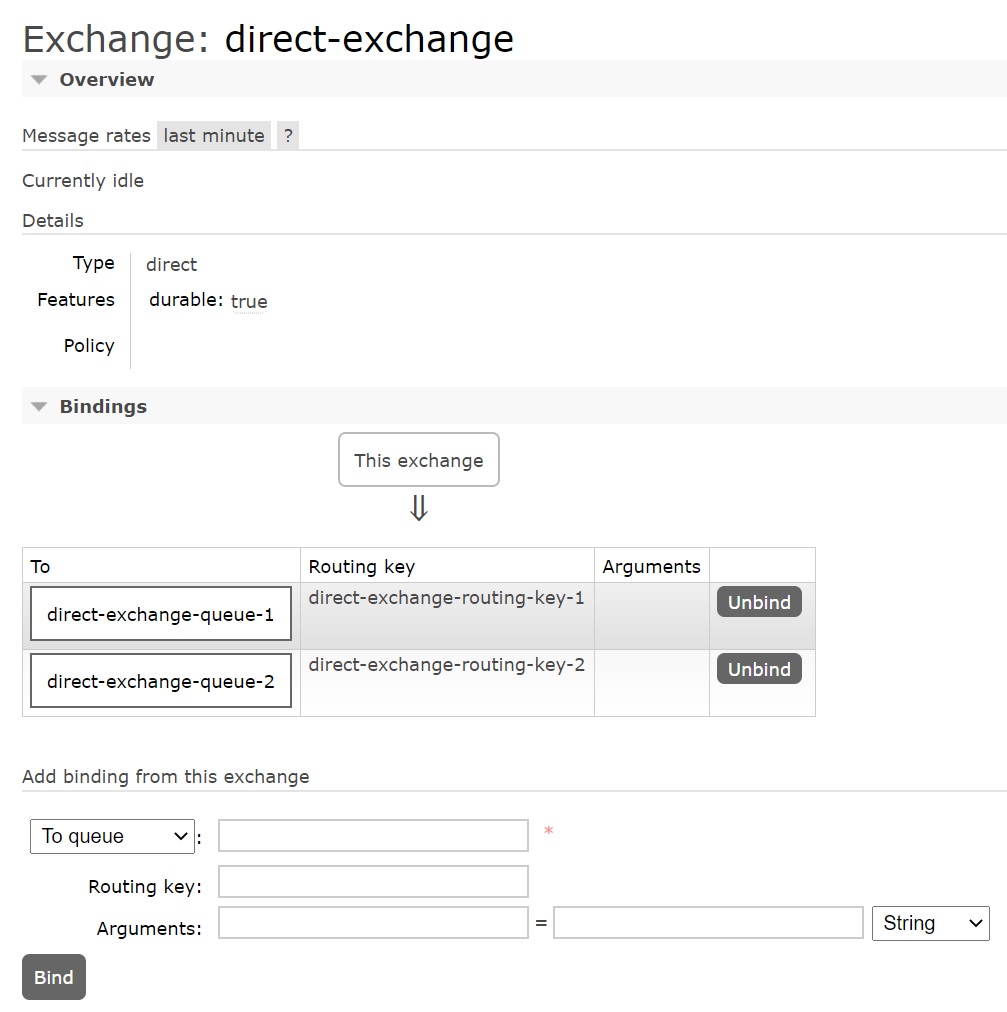Screen dimensions: 1007x1012
Task: Click the Arguments key input field
Action: pyautogui.click(x=373, y=923)
